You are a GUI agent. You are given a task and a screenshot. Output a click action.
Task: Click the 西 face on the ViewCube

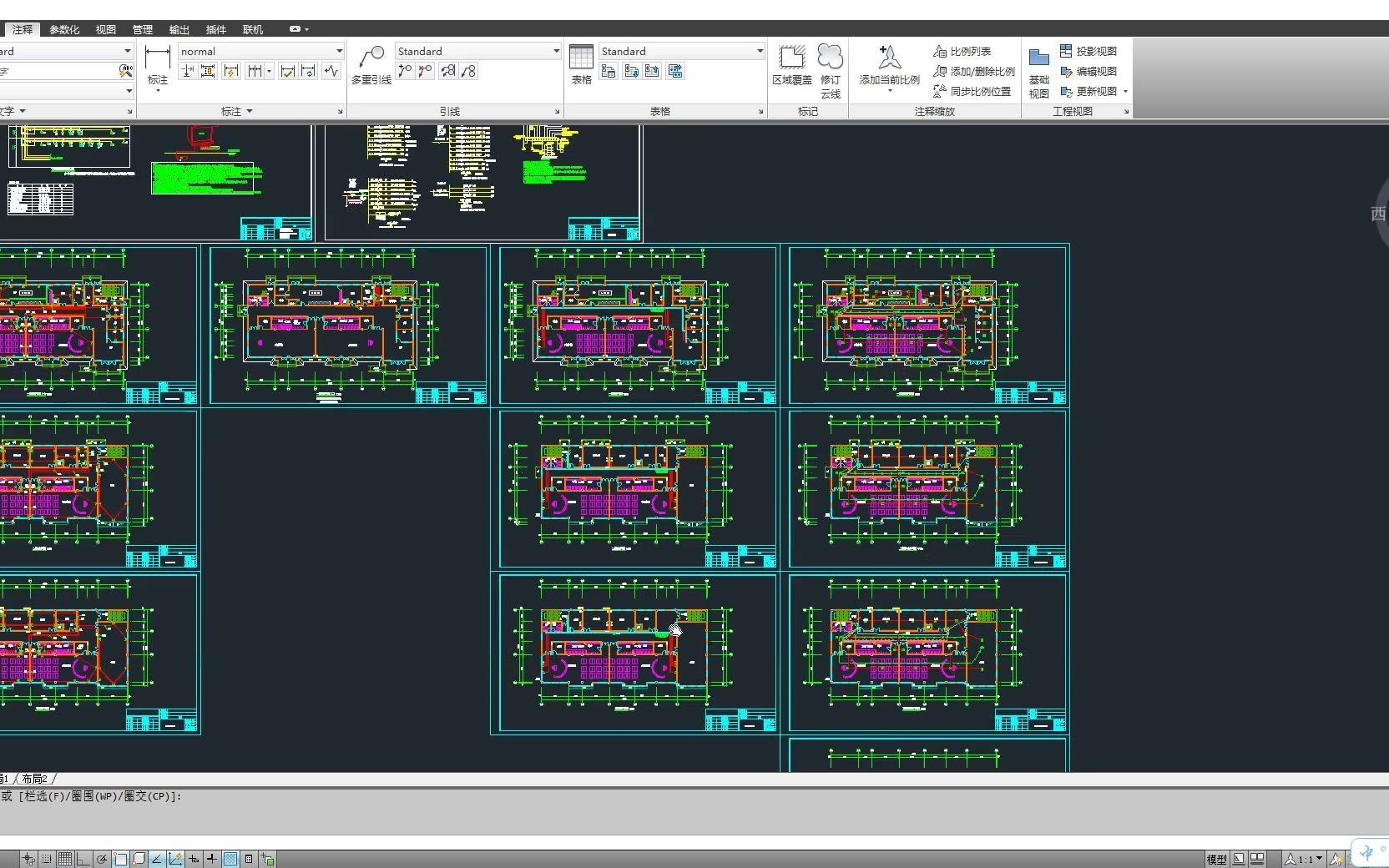click(1378, 214)
